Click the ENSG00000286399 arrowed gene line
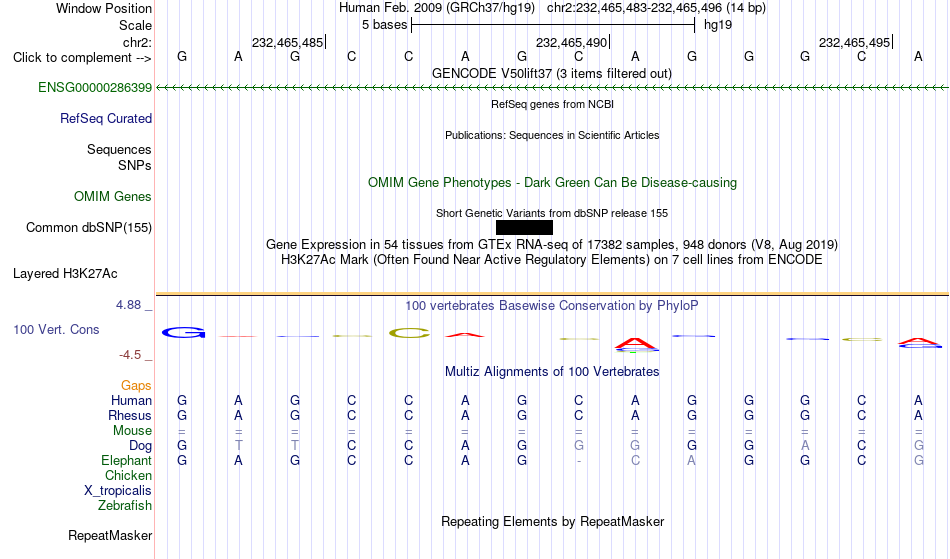The width and height of the screenshot is (950, 559). pyautogui.click(x=552, y=88)
